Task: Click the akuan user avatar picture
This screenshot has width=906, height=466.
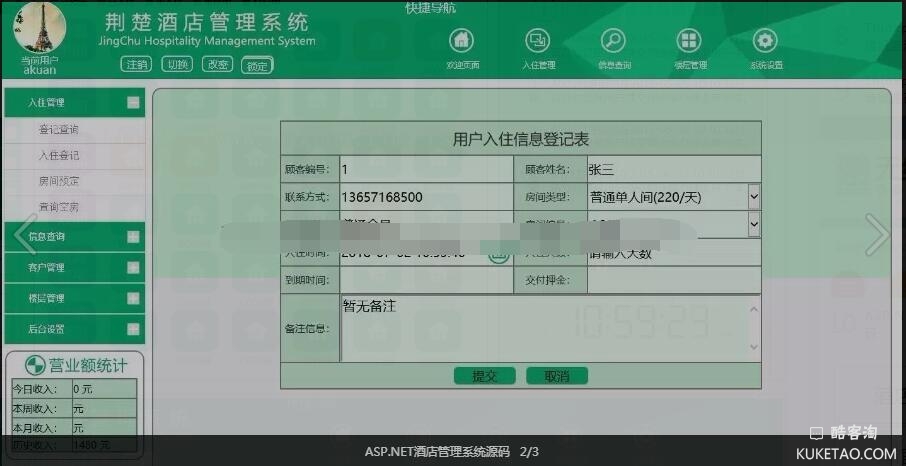Action: point(40,28)
